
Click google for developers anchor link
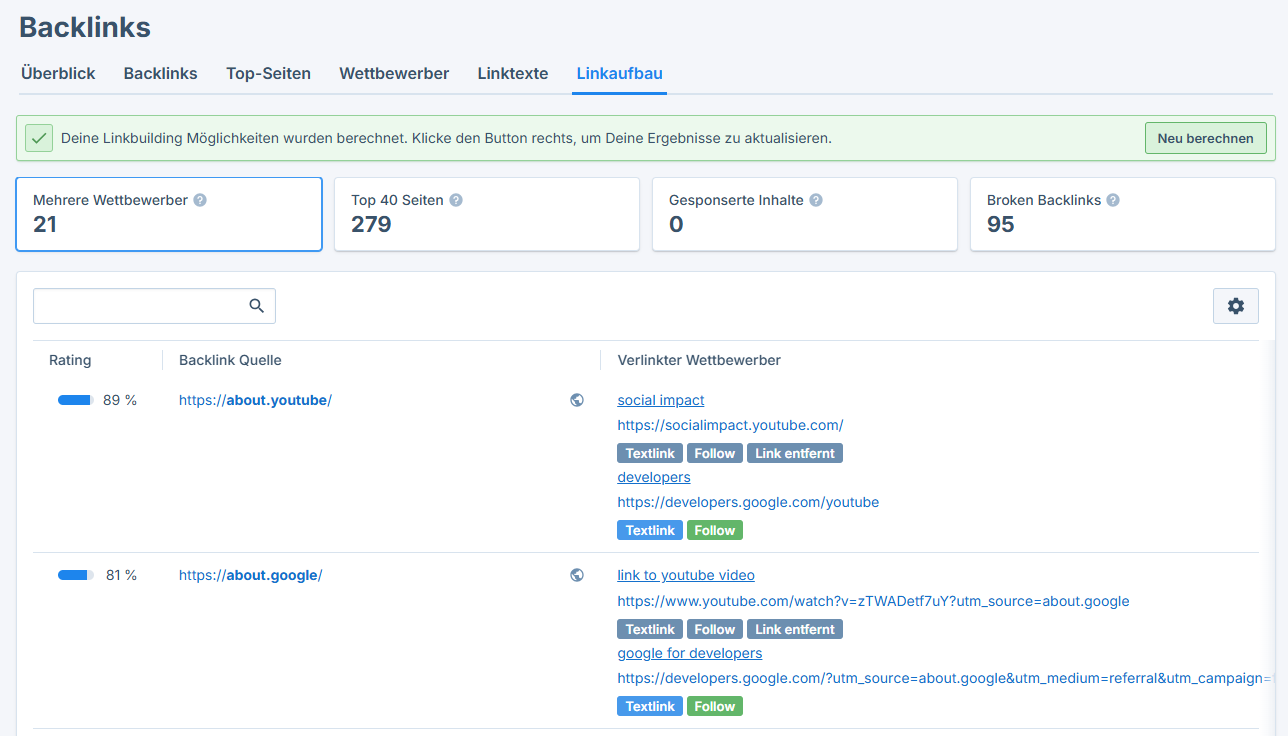tap(690, 653)
